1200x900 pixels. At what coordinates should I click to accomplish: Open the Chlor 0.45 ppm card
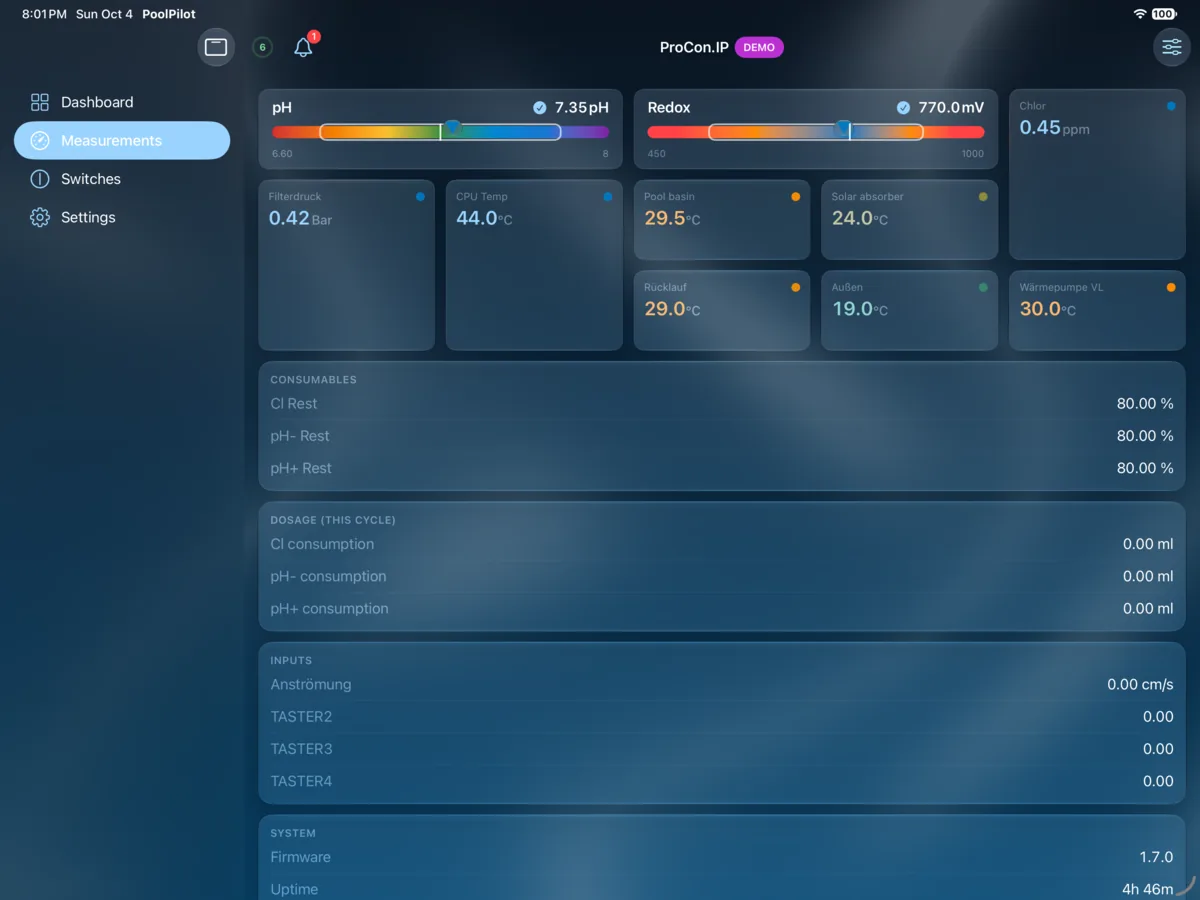click(x=1097, y=175)
